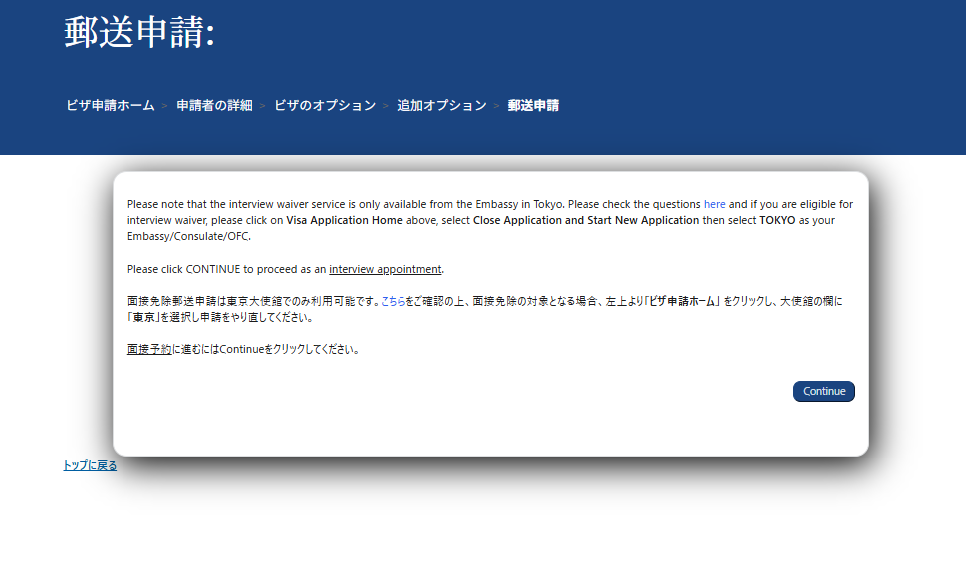Viewport: 966px width, 569px height.
Task: Click the arrow separator before 郵送申請 breadcrumb
Action: point(497,106)
